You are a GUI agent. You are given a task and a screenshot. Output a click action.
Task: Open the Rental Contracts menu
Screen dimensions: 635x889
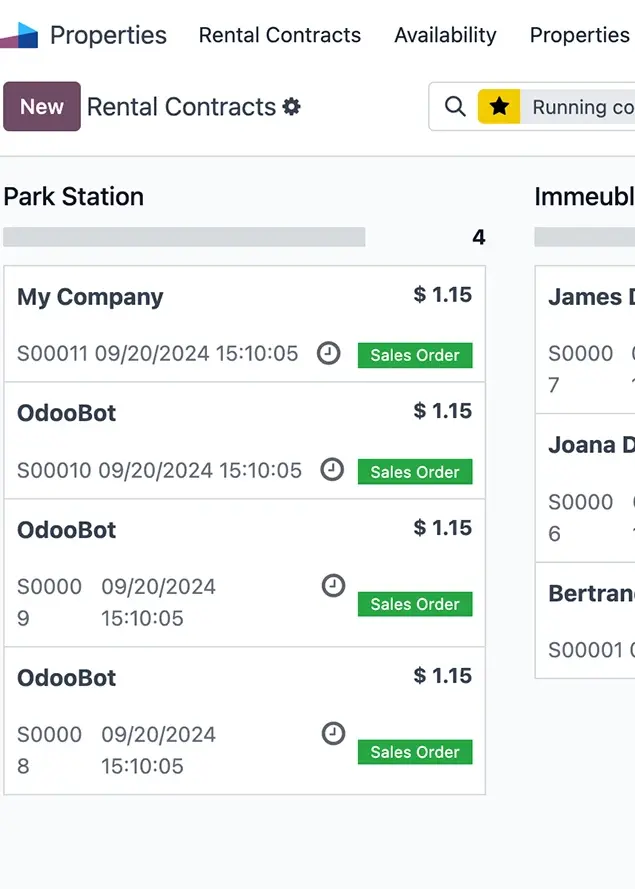279,35
